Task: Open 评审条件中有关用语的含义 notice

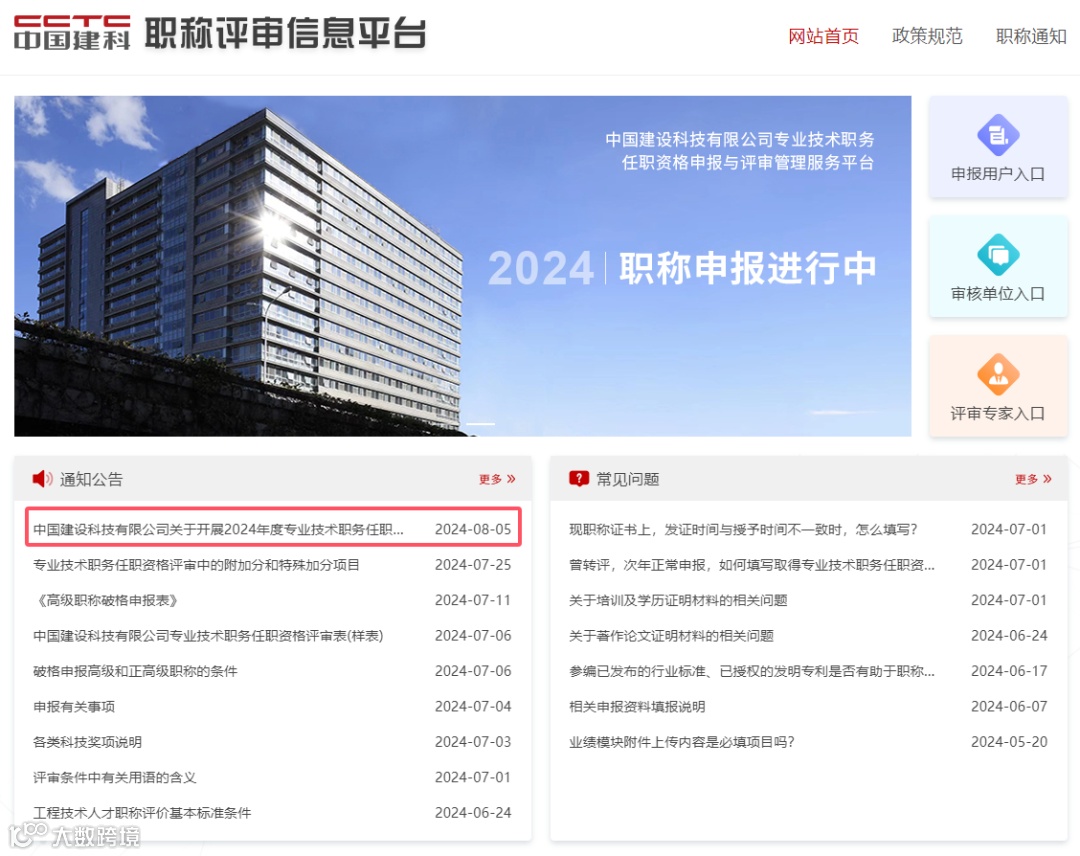Action: coord(115,778)
